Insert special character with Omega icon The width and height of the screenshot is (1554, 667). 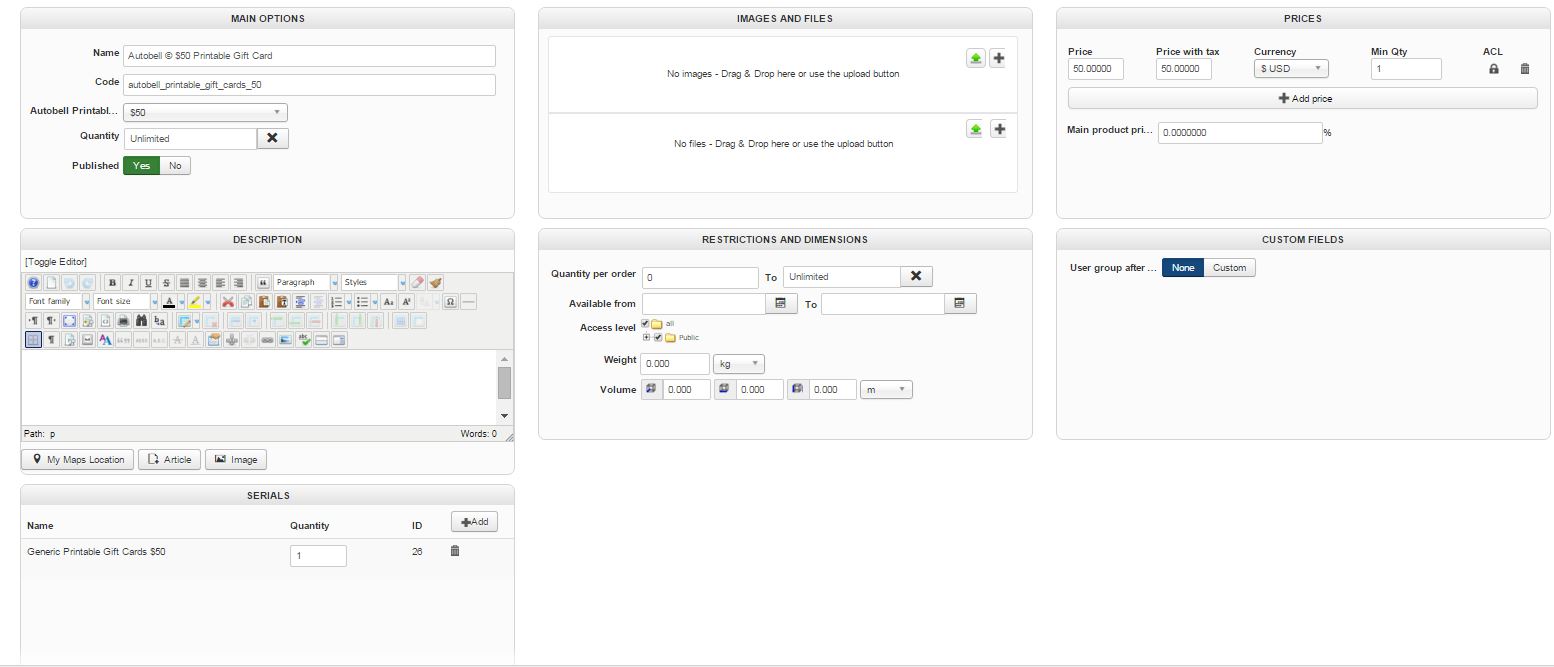tap(450, 302)
